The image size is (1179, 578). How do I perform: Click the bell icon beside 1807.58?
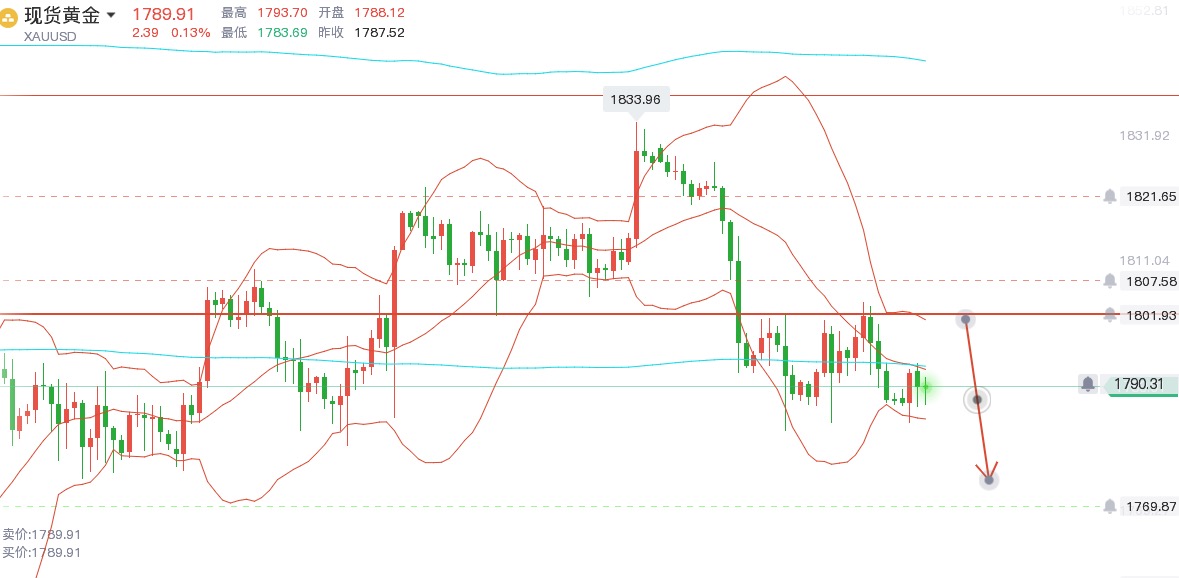(x=1110, y=281)
